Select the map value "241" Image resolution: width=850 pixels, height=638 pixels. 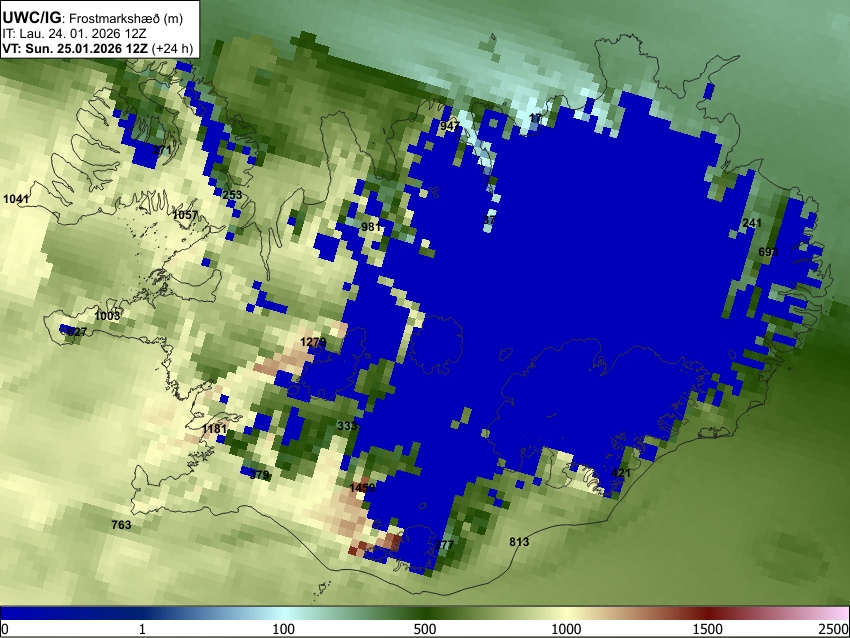tap(752, 223)
